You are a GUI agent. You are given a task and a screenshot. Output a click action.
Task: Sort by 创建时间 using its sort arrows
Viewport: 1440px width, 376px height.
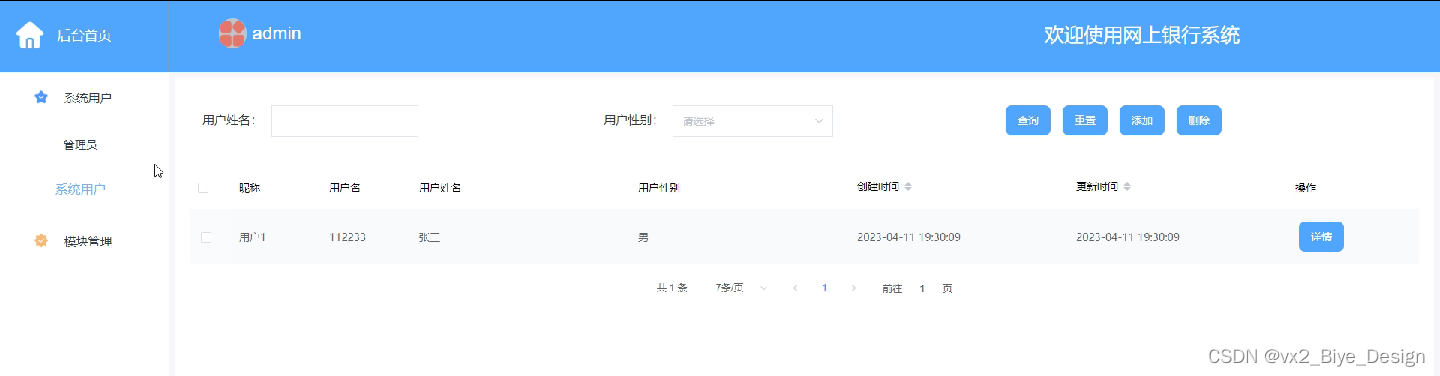(x=908, y=187)
